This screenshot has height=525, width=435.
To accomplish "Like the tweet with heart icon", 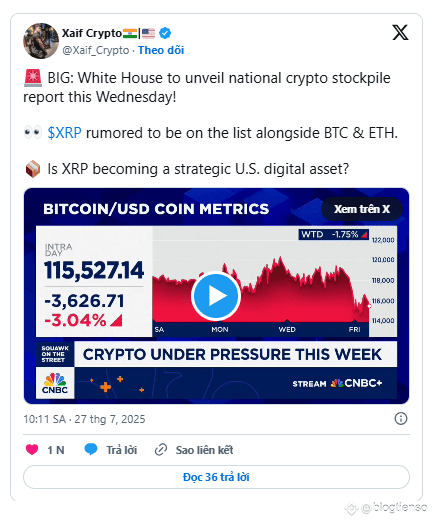I will (x=32, y=449).
